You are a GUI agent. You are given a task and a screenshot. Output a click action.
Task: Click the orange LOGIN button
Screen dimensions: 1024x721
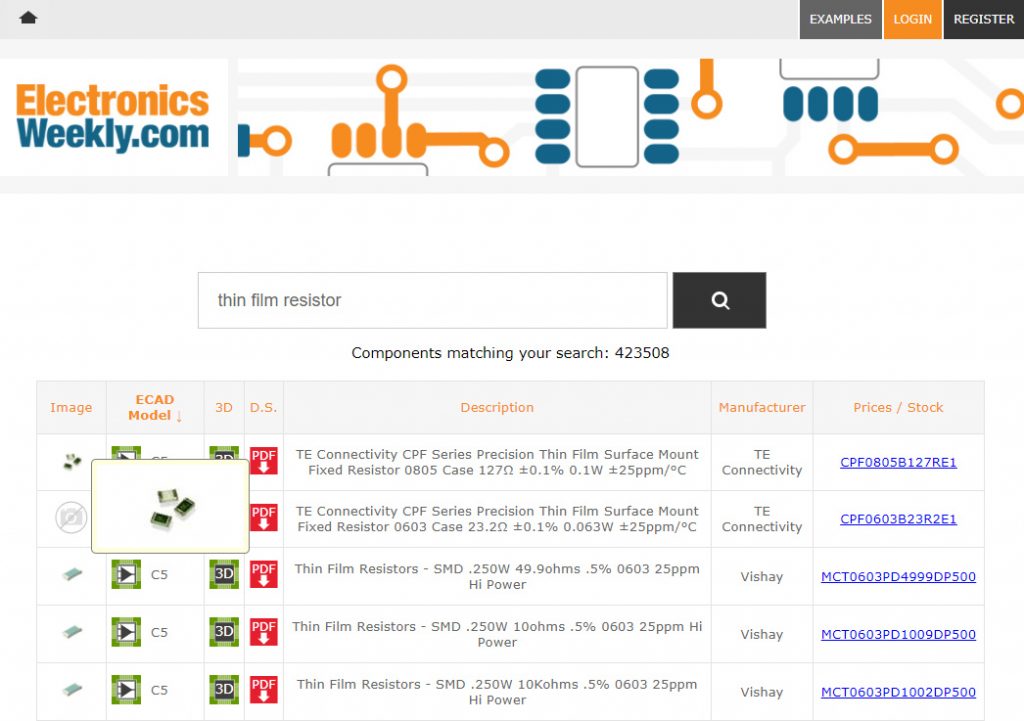(x=912, y=19)
